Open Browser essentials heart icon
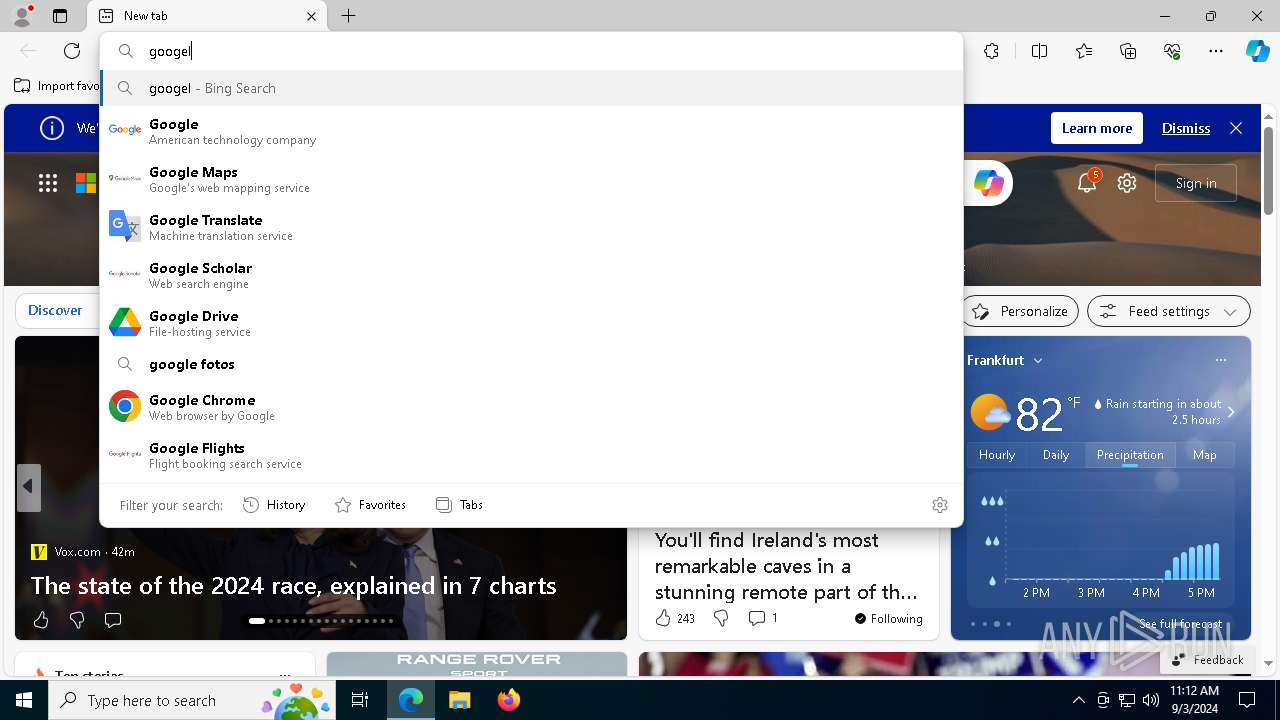 click(1172, 51)
